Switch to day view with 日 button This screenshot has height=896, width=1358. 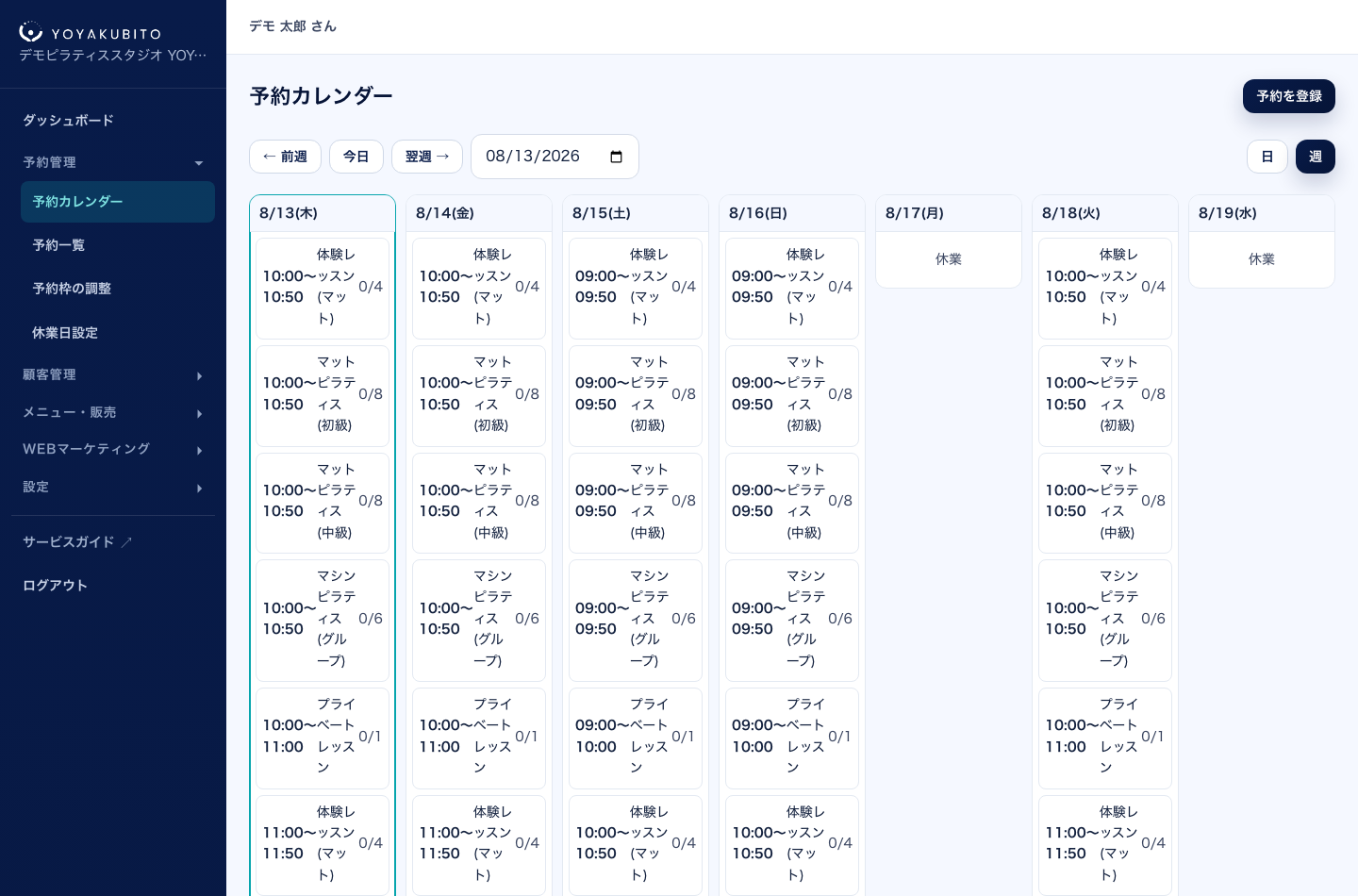[1267, 157]
